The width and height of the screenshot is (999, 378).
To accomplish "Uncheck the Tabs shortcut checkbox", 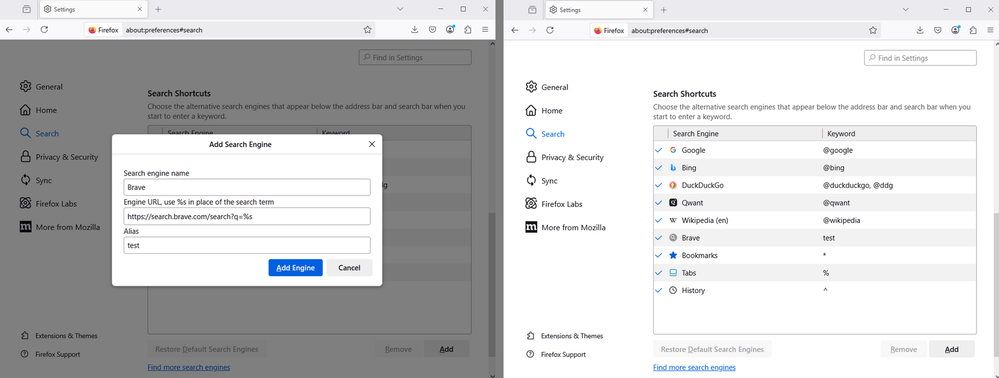I will click(x=659, y=273).
